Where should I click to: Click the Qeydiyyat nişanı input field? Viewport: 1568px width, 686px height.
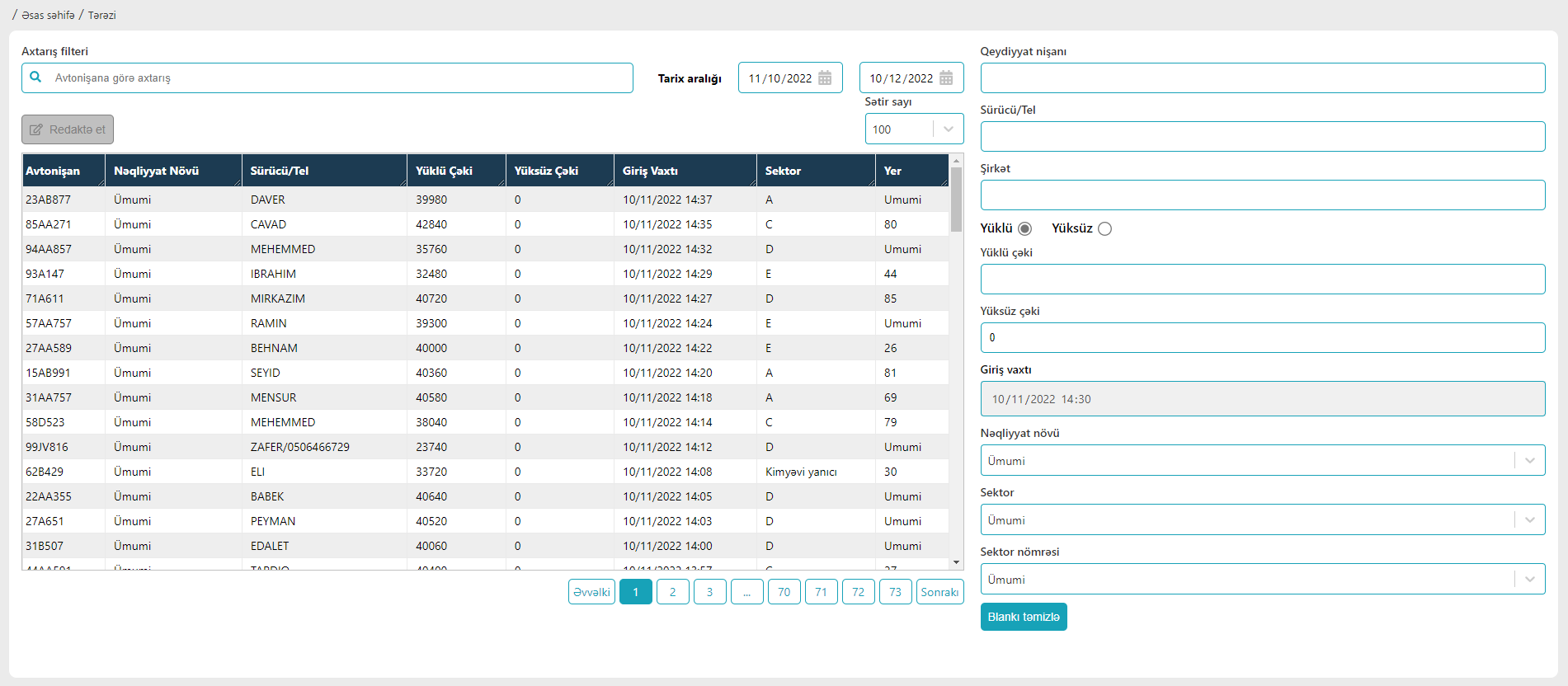tap(1262, 78)
